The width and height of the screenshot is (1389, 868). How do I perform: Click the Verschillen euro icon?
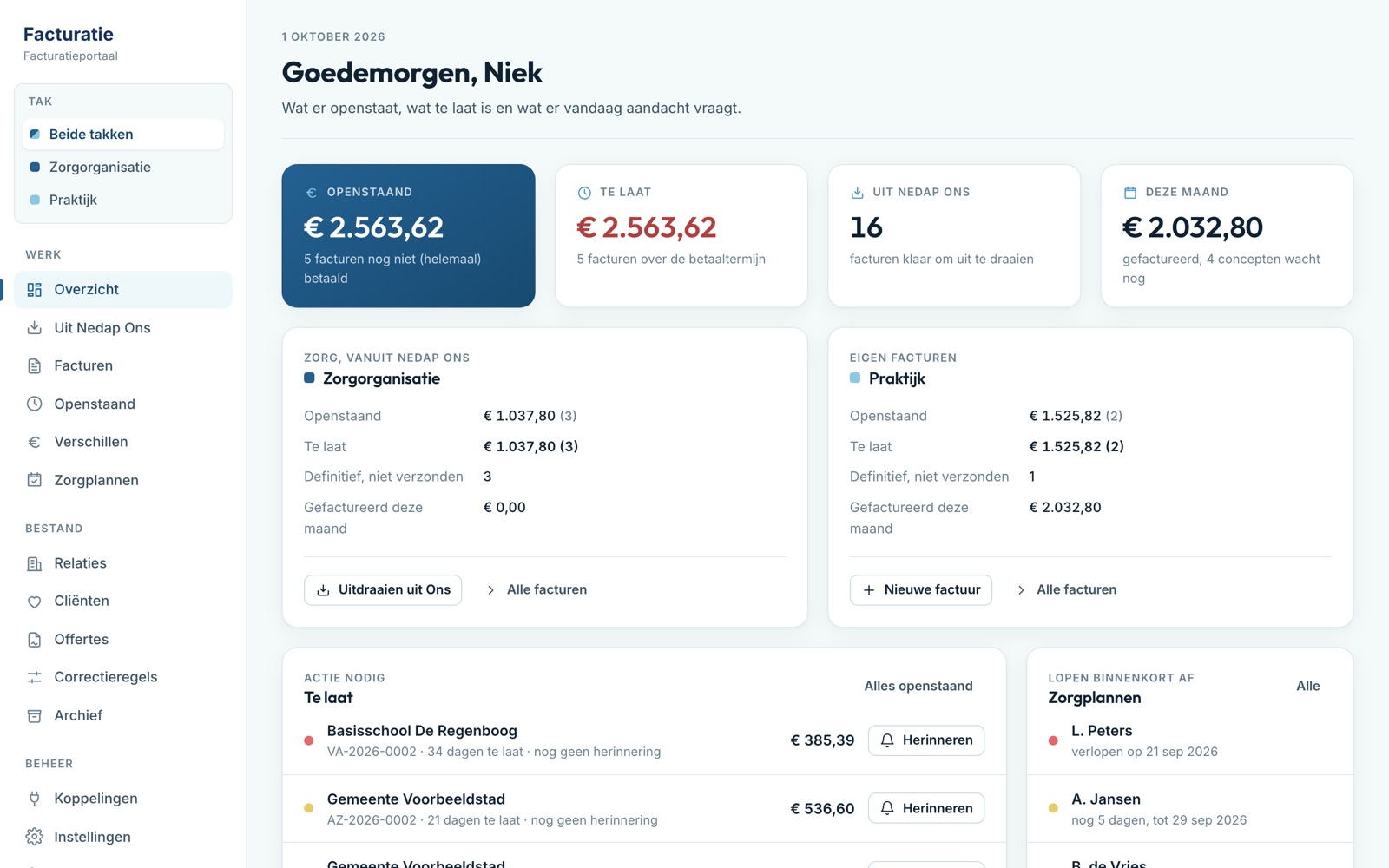click(35, 442)
